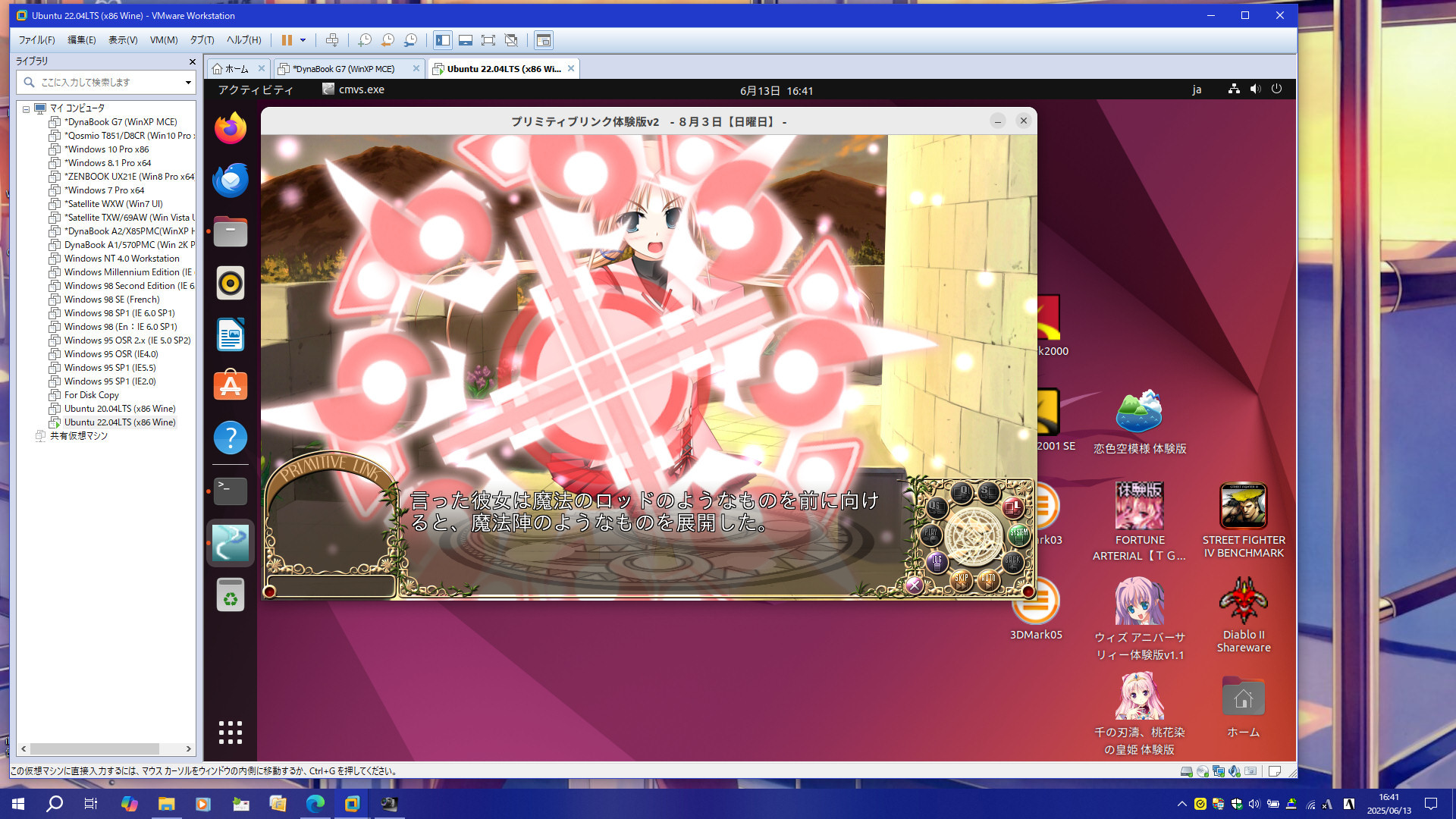Open LibreOffice Writer from the Ubuntu dock
Screen dimensions: 1456x819
[x=231, y=334]
